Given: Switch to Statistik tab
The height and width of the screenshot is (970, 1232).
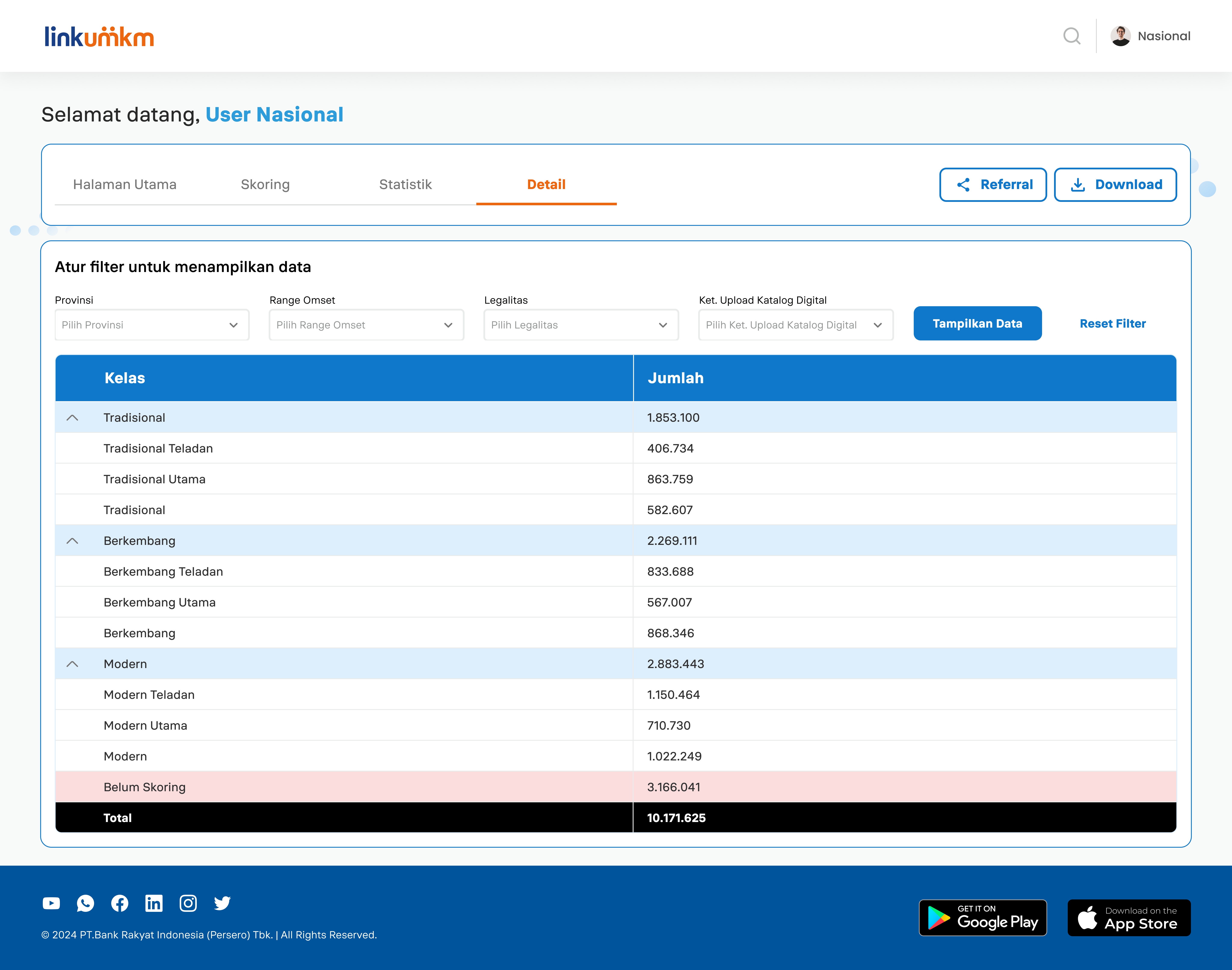Looking at the screenshot, I should pos(406,185).
